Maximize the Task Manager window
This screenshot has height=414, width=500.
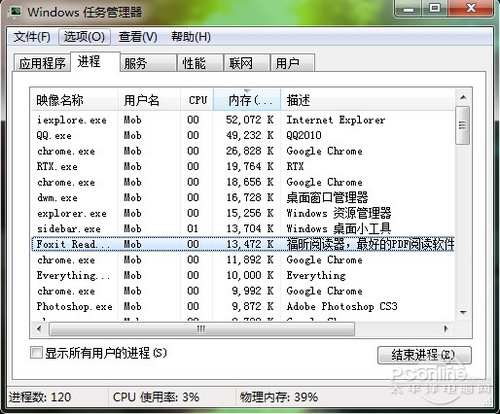coord(435,8)
